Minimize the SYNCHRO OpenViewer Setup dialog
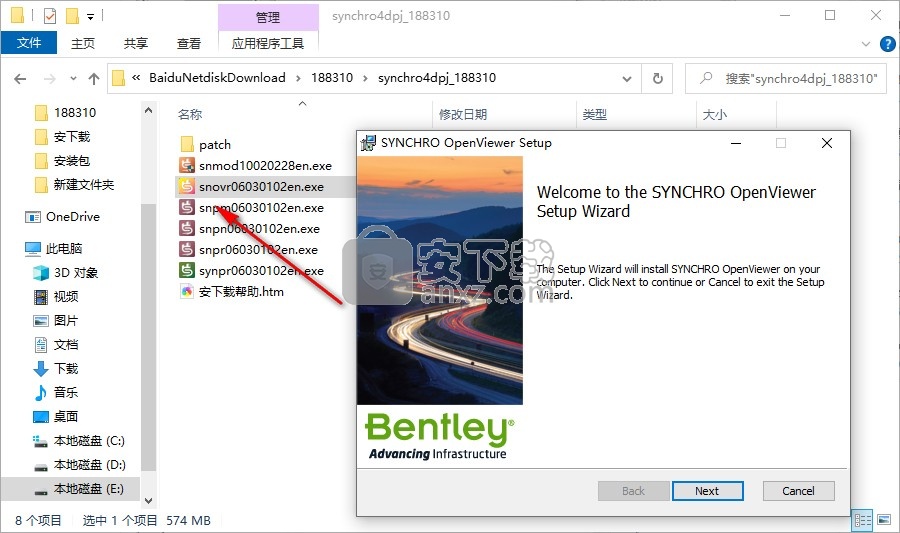The height and width of the screenshot is (533, 900). pyautogui.click(x=736, y=143)
